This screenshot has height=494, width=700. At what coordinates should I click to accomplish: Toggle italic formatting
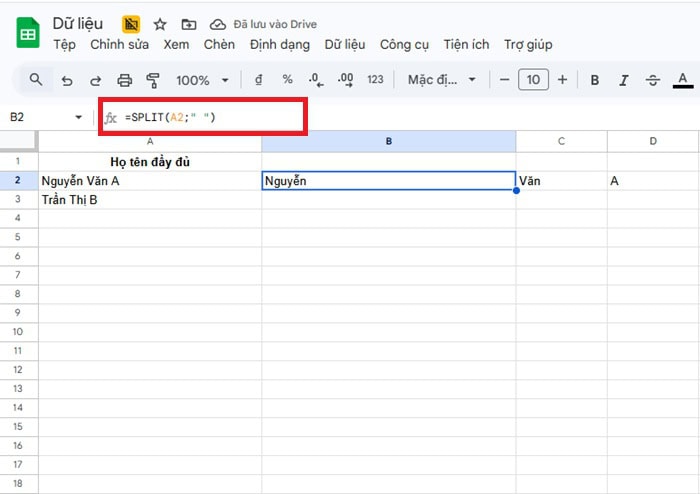(x=624, y=80)
